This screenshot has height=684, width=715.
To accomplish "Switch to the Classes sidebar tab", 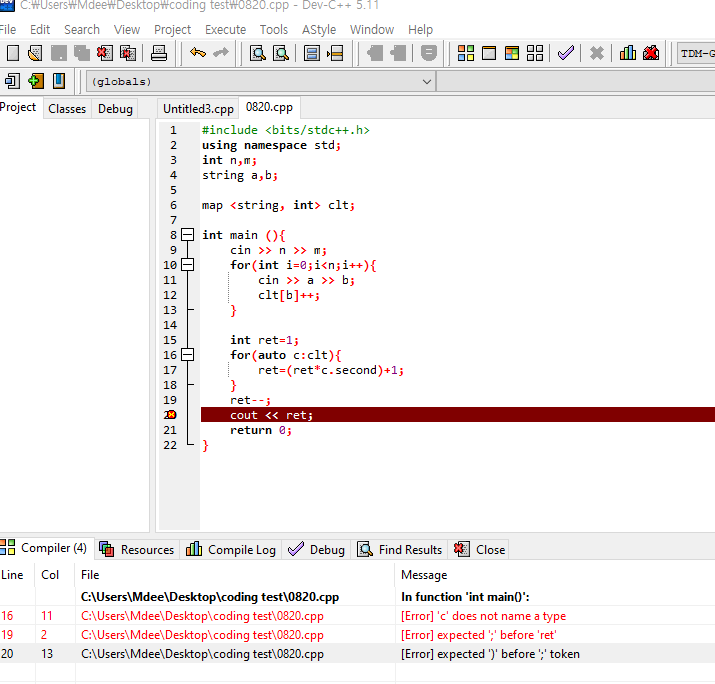I will (x=67, y=108).
